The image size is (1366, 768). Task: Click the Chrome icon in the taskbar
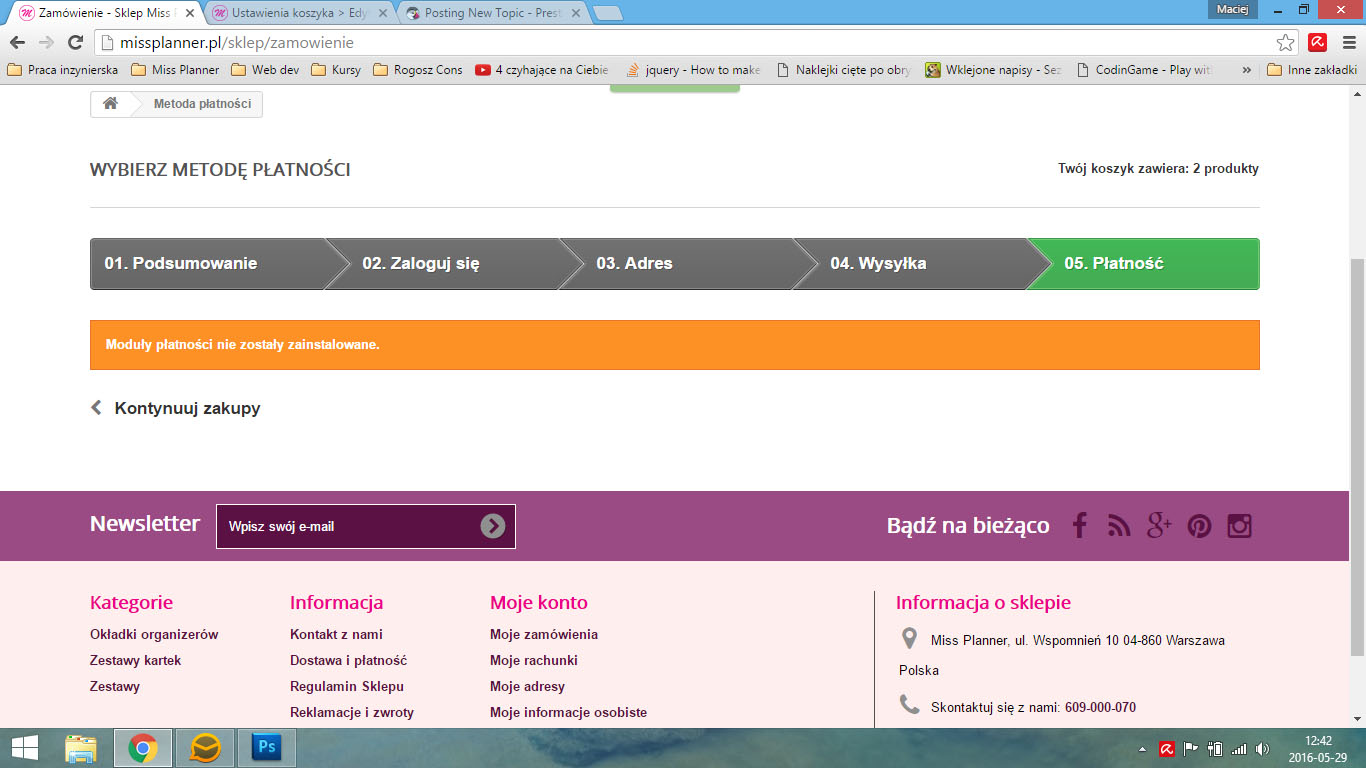click(x=143, y=748)
